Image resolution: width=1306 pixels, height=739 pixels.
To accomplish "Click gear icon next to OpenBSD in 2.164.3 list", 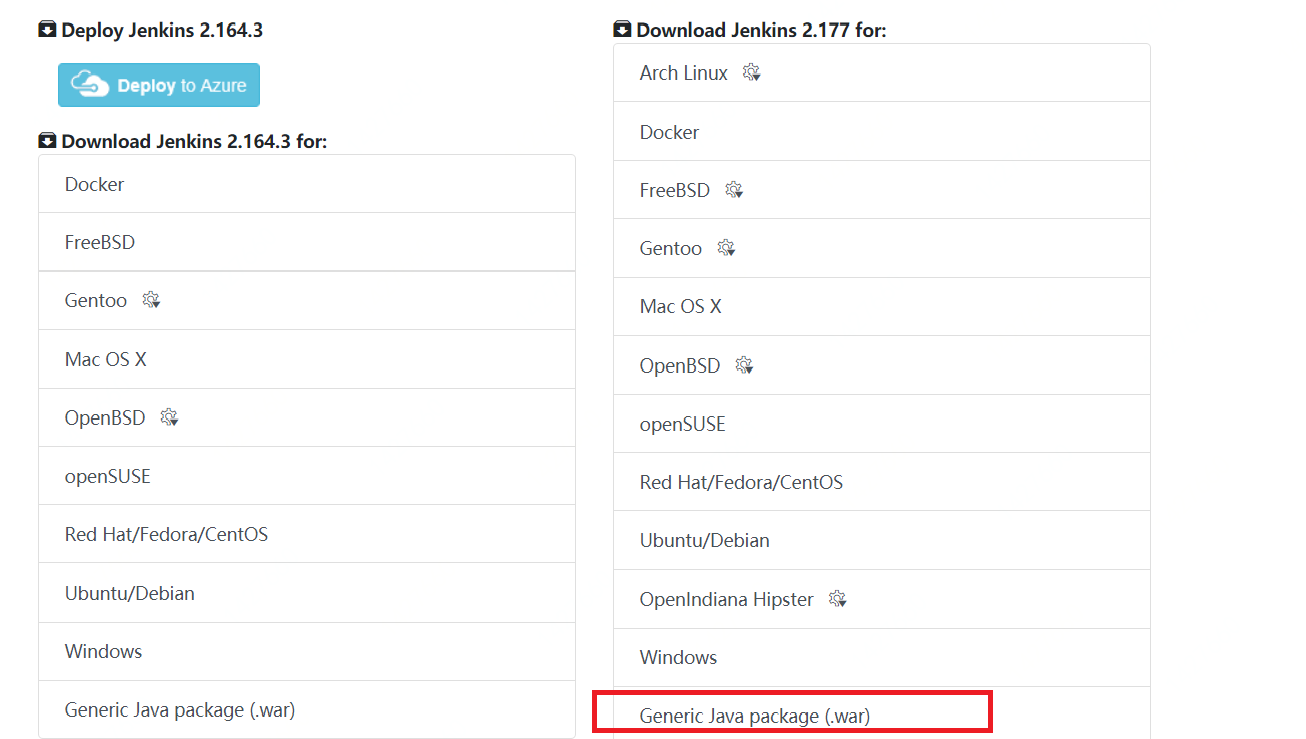I will [169, 417].
